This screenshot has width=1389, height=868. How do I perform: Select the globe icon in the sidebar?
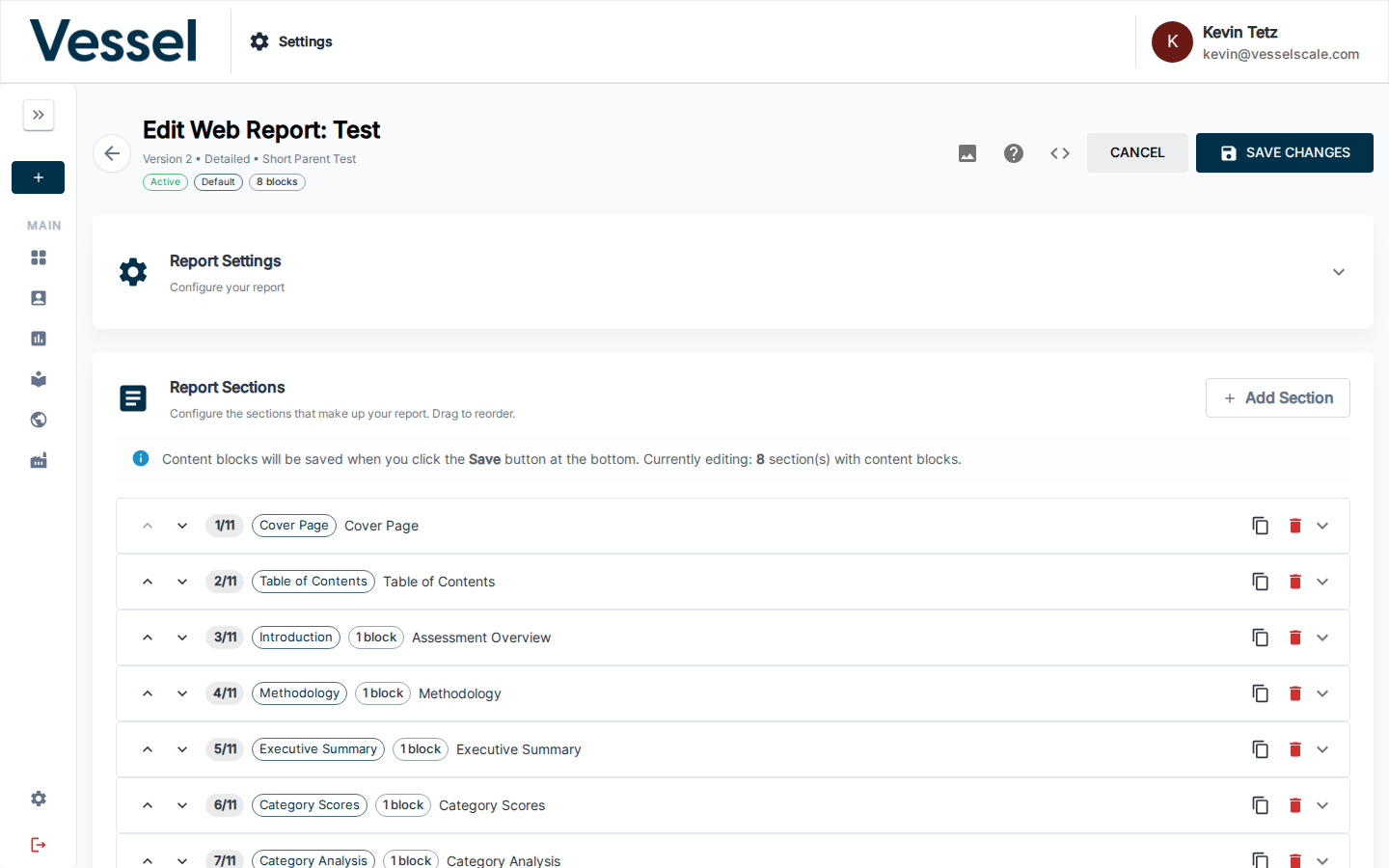[39, 420]
